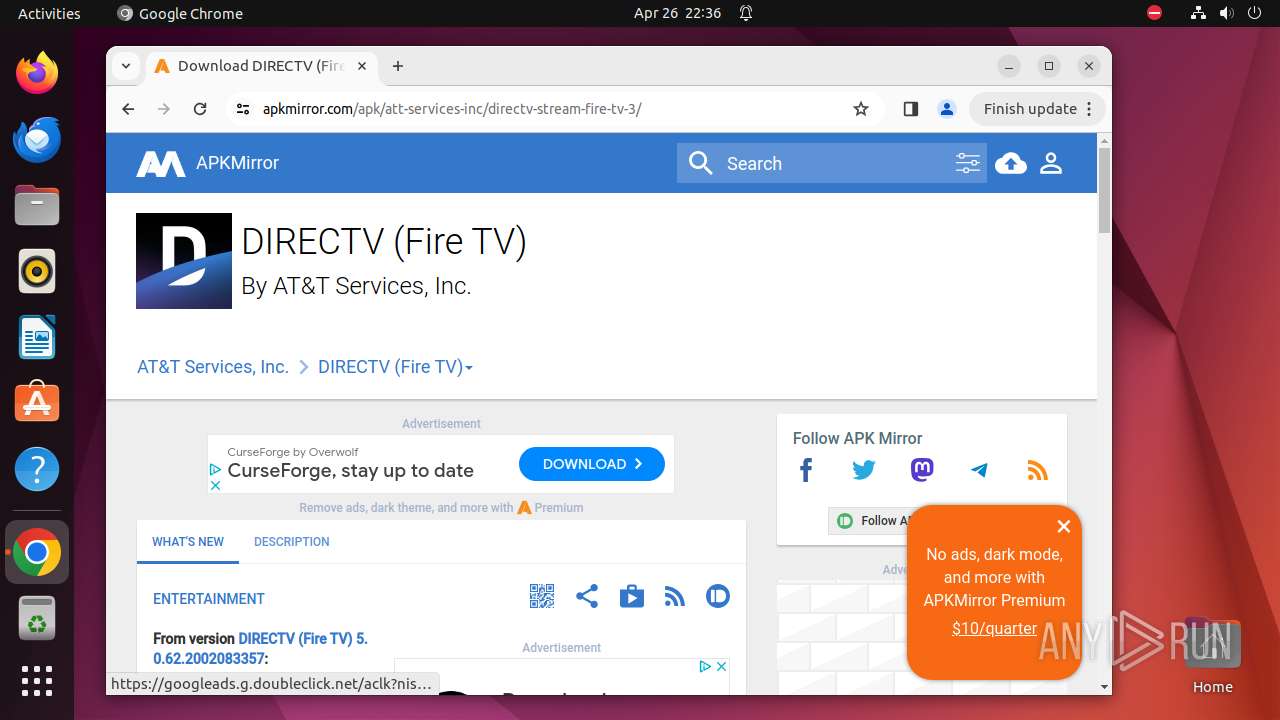Open Files from the dock

[x=37, y=205]
